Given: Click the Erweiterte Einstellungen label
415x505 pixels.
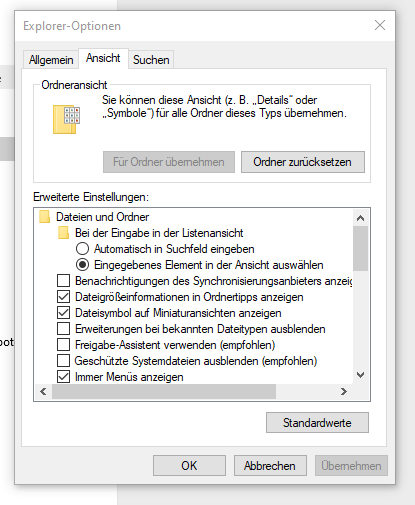Looking at the screenshot, I should (x=91, y=197).
